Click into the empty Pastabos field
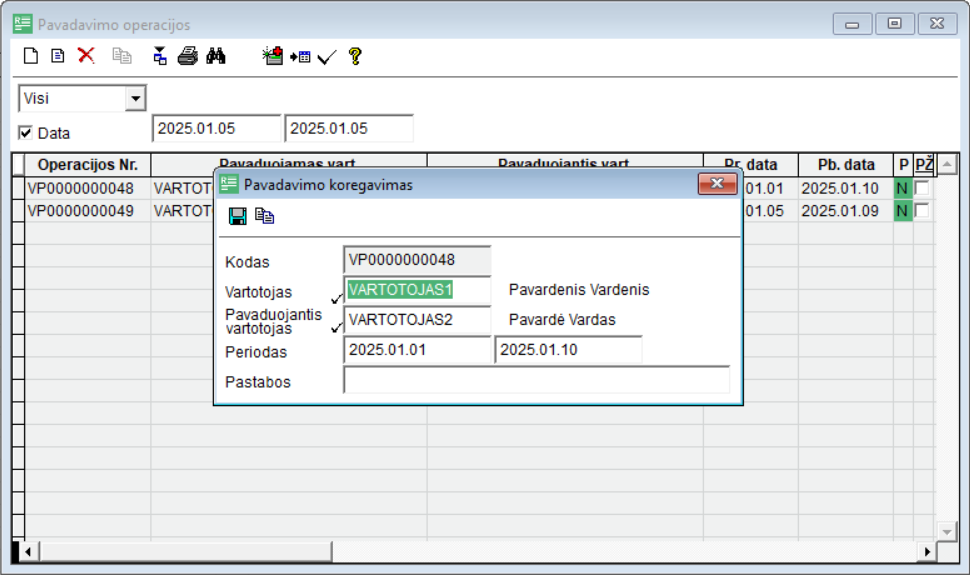Viewport: 970px width, 575px height. pyautogui.click(x=536, y=381)
